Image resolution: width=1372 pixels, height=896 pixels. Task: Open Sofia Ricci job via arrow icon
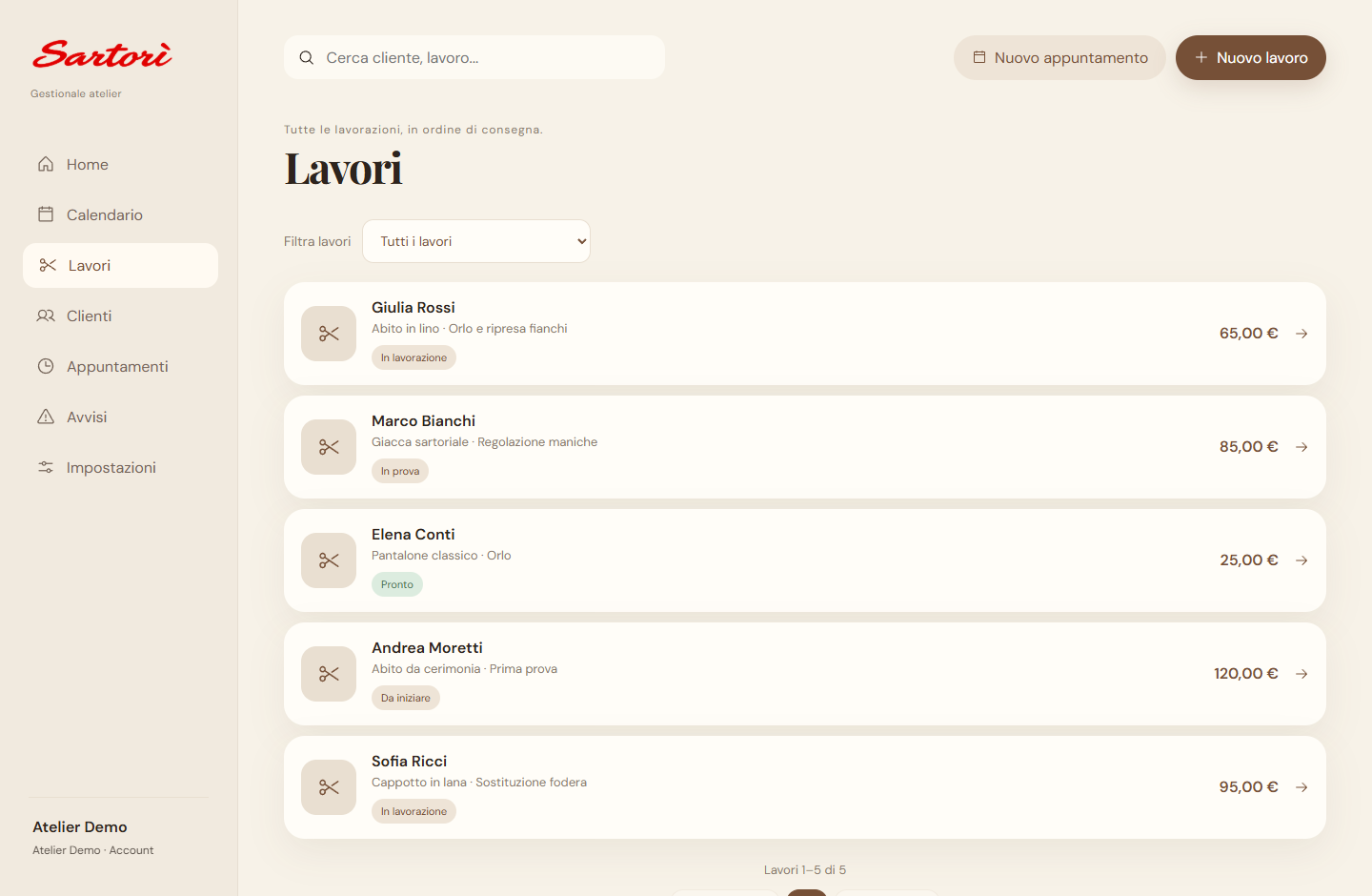[1301, 787]
